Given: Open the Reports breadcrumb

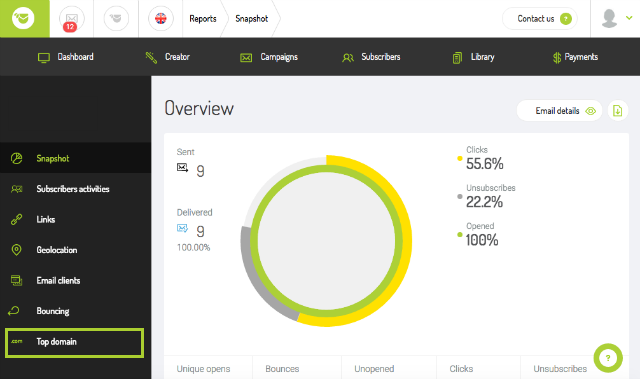Looking at the screenshot, I should click(x=203, y=19).
